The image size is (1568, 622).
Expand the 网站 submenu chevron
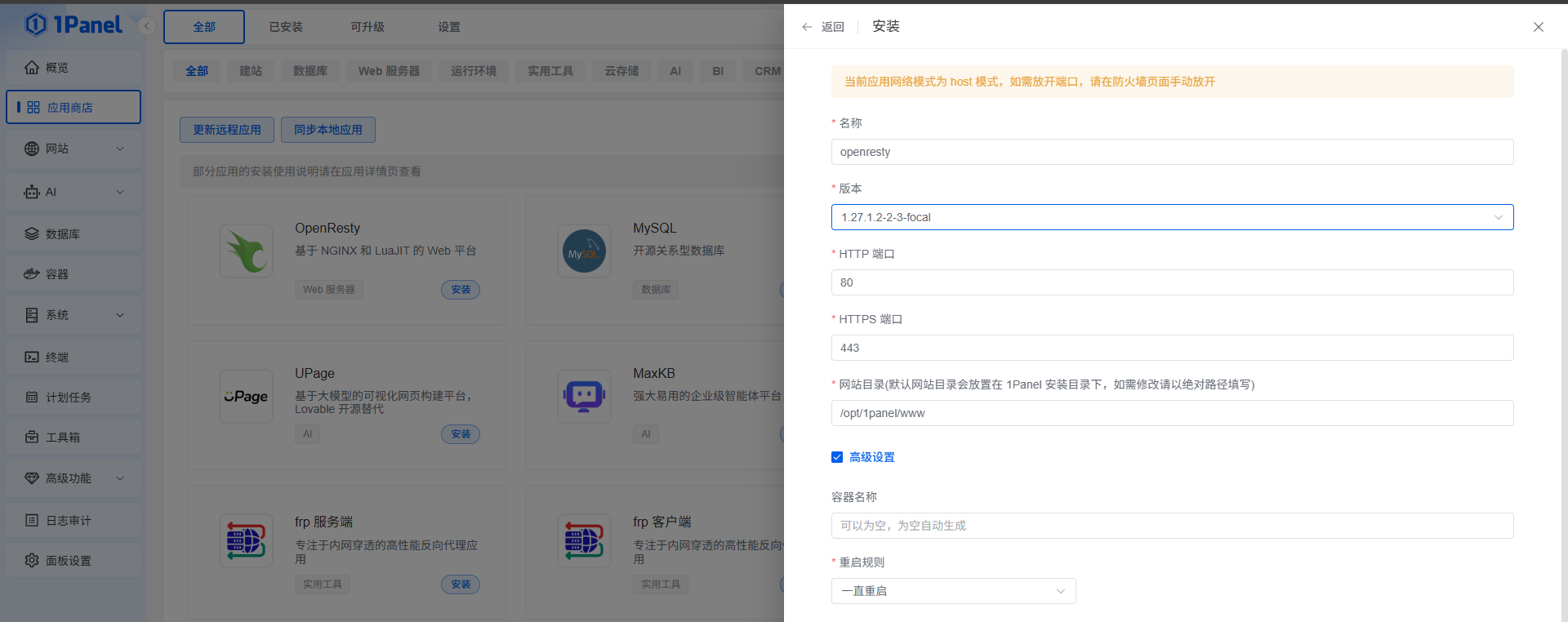pos(120,149)
